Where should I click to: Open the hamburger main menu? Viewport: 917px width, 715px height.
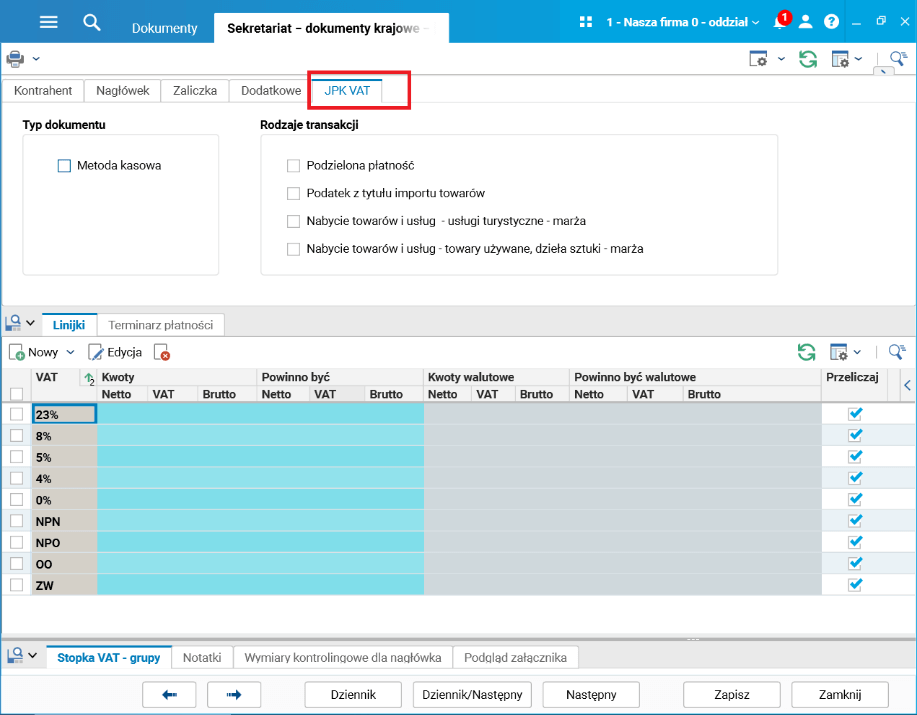pyautogui.click(x=49, y=22)
